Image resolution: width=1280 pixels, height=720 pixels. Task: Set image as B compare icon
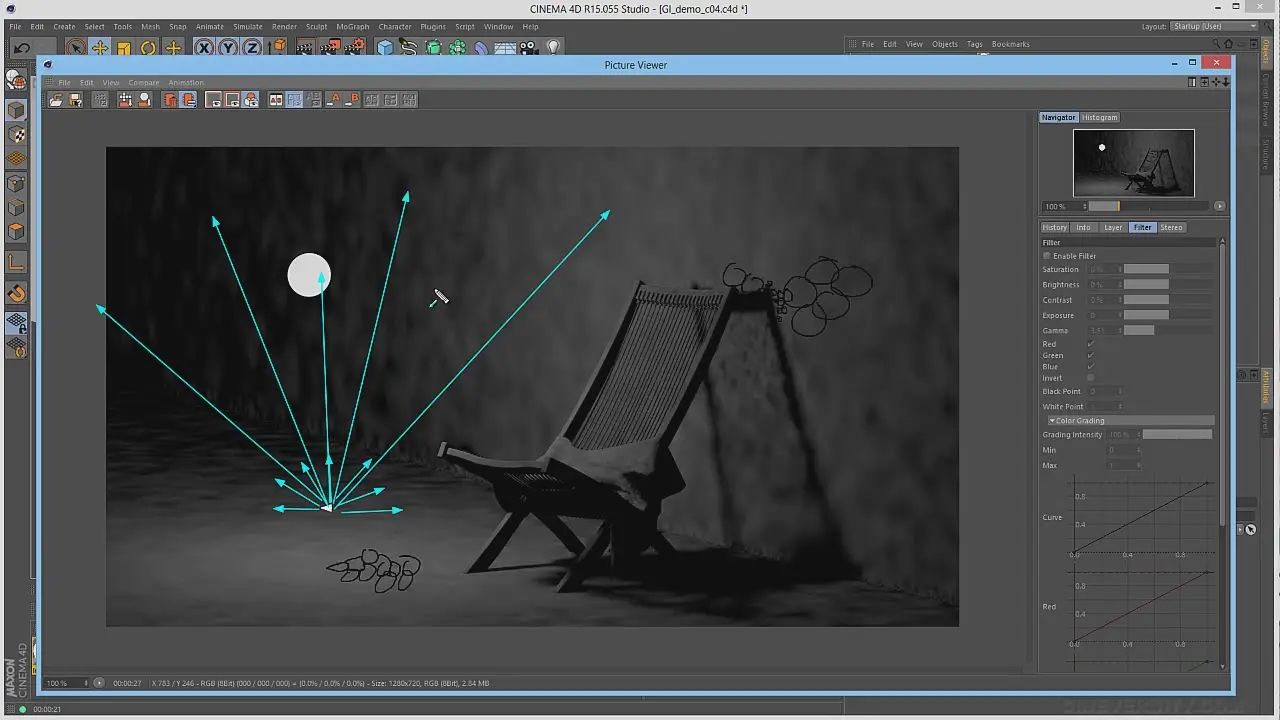[x=352, y=100]
